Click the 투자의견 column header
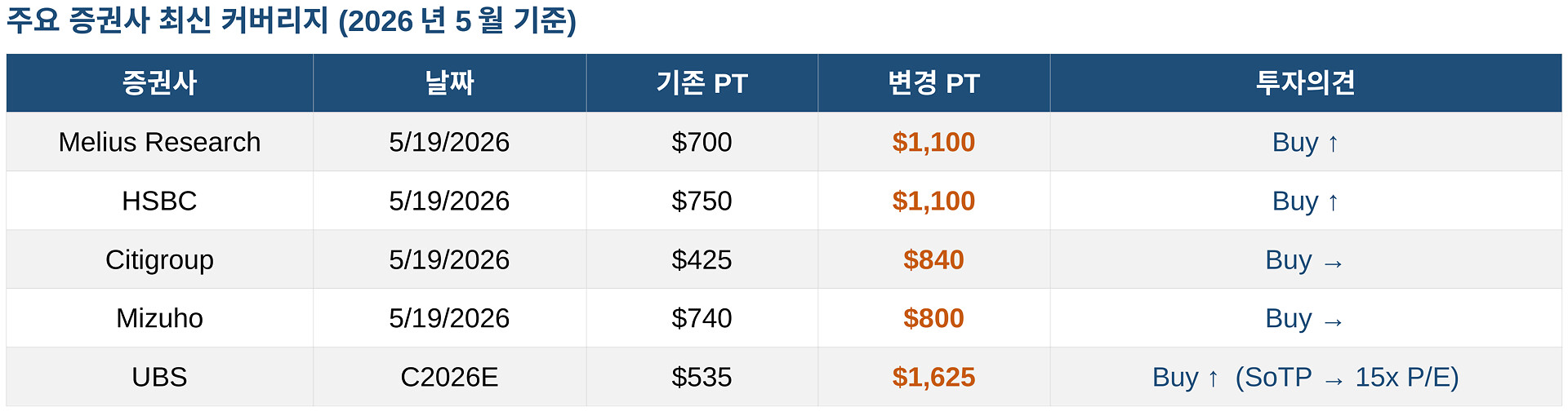 tap(1305, 83)
